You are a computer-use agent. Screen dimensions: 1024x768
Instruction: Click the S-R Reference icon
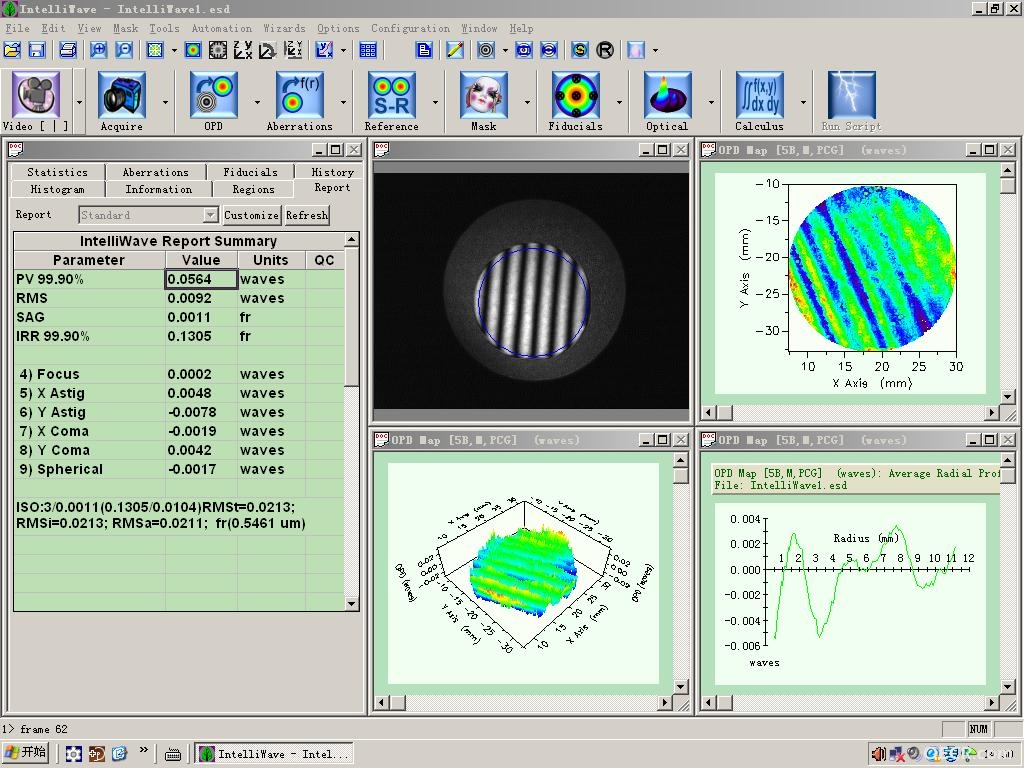coord(392,95)
